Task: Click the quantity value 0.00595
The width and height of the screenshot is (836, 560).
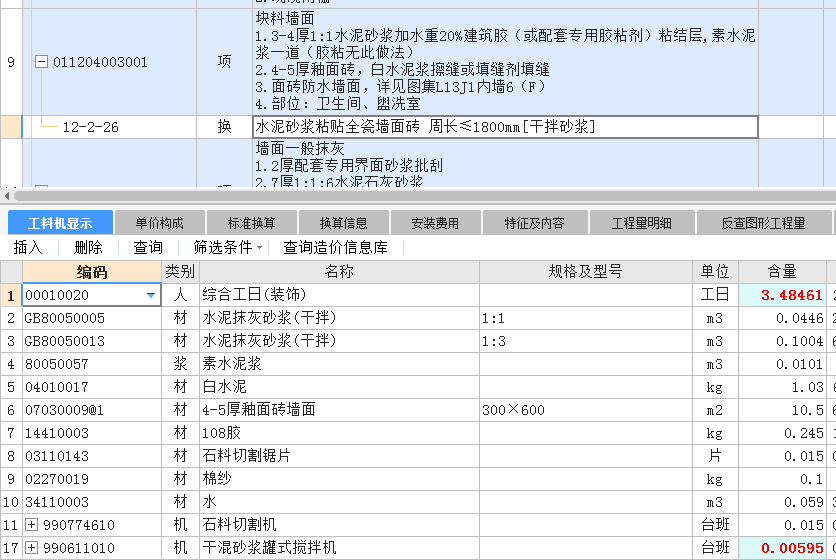Action: pyautogui.click(x=782, y=548)
